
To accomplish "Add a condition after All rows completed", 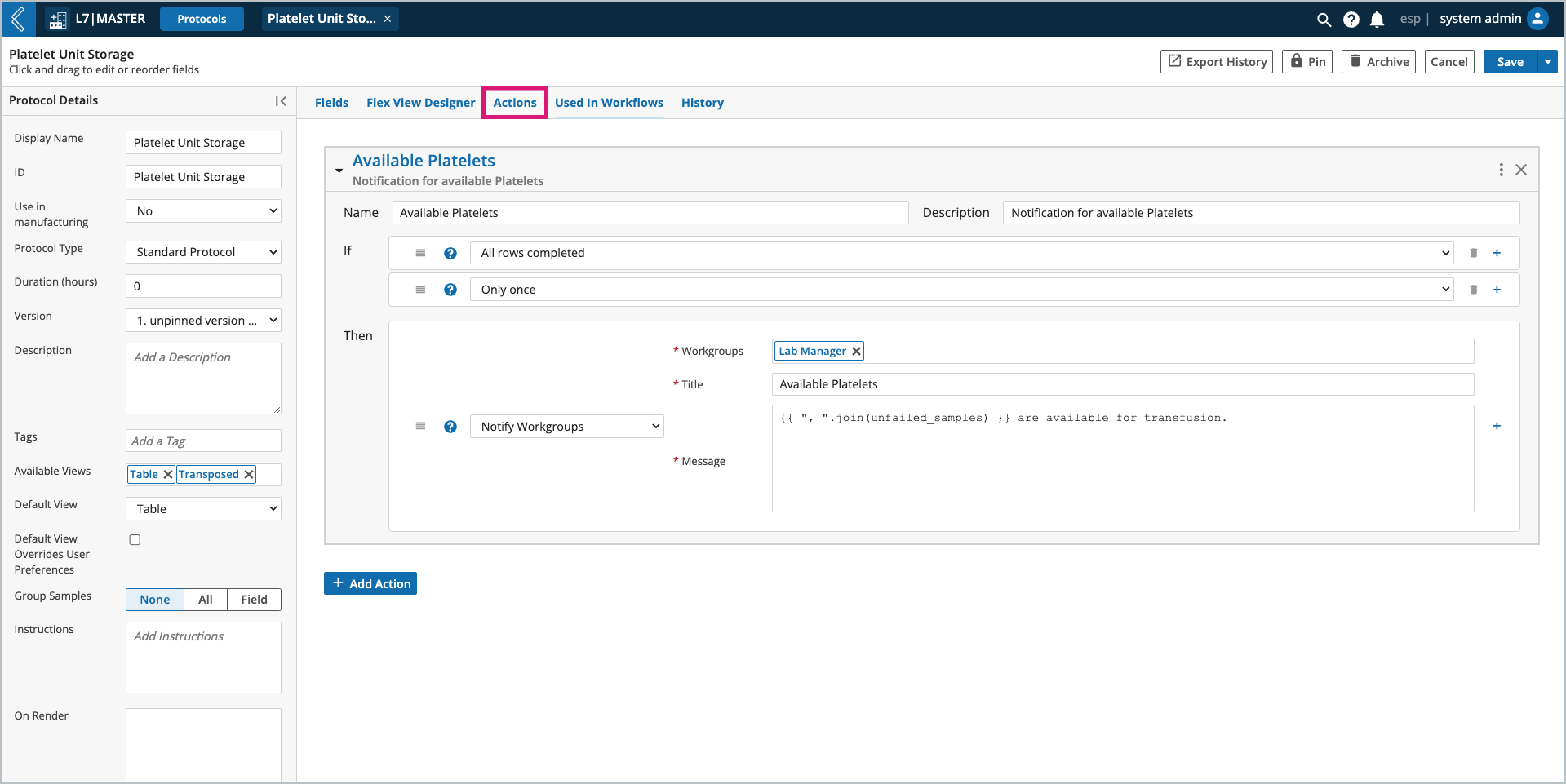I will coord(1497,253).
